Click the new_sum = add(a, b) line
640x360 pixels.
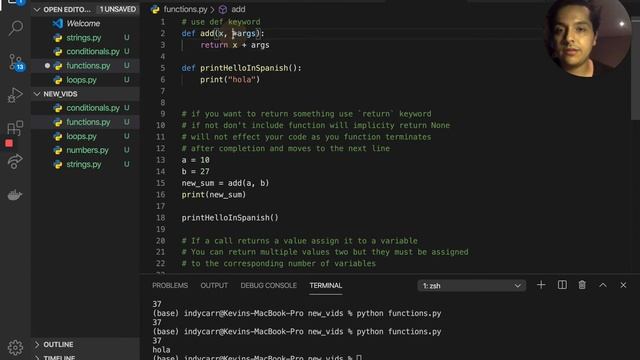click(x=225, y=183)
